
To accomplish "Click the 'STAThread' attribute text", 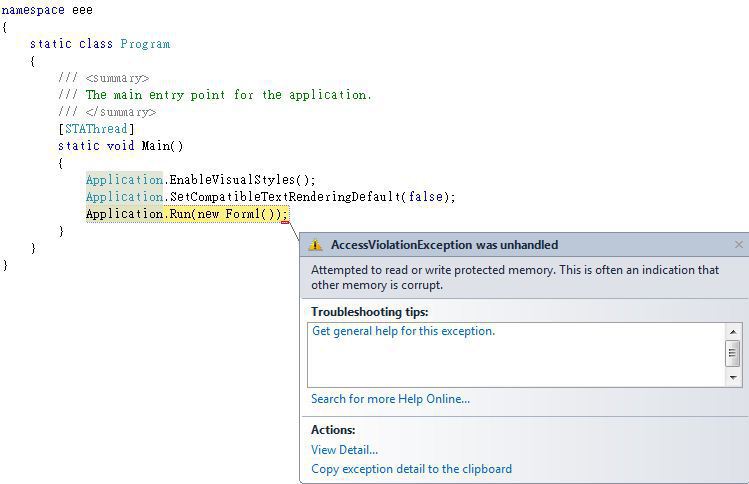I will [96, 129].
